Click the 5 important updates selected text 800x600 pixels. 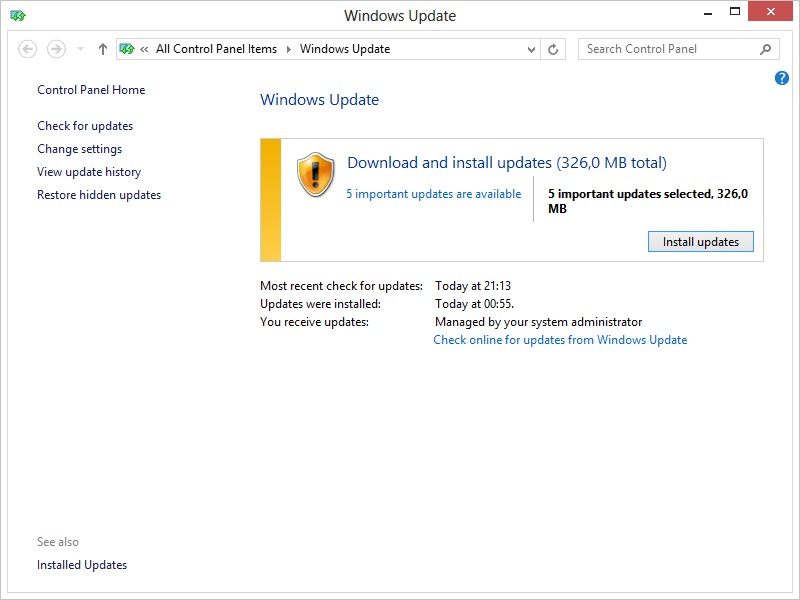pyautogui.click(x=648, y=201)
